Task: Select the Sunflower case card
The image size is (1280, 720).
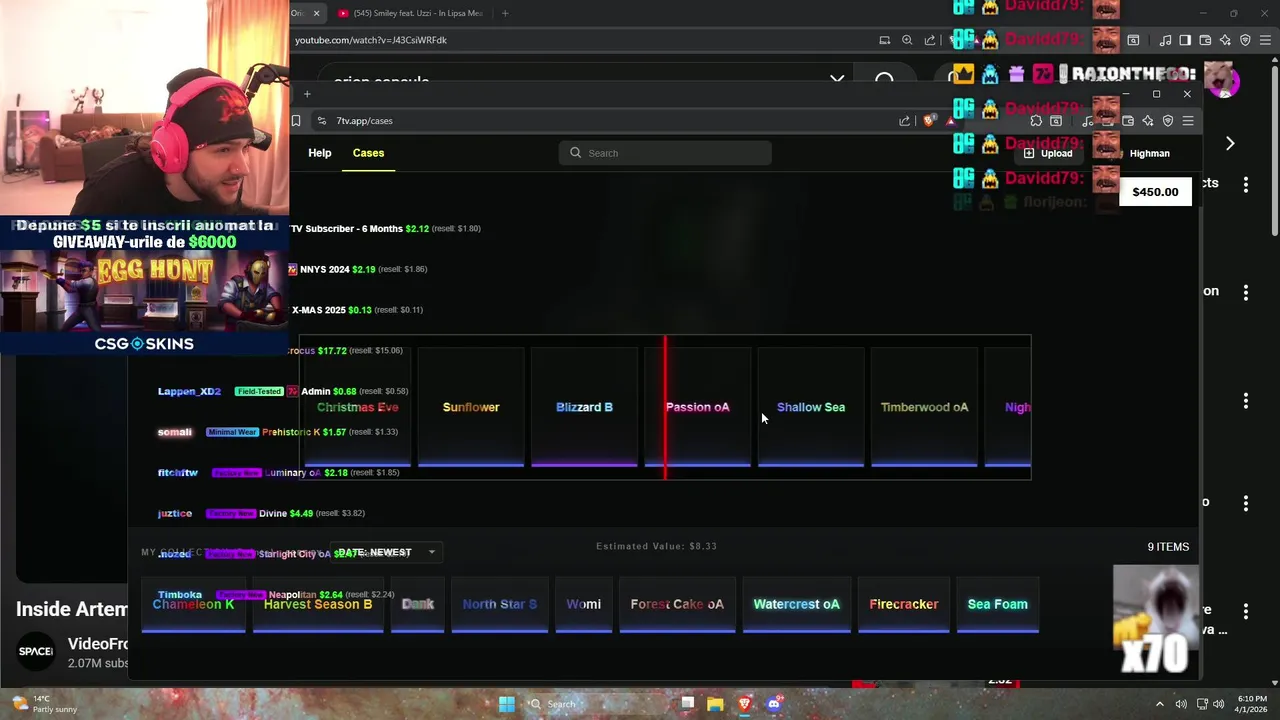Action: [x=471, y=407]
